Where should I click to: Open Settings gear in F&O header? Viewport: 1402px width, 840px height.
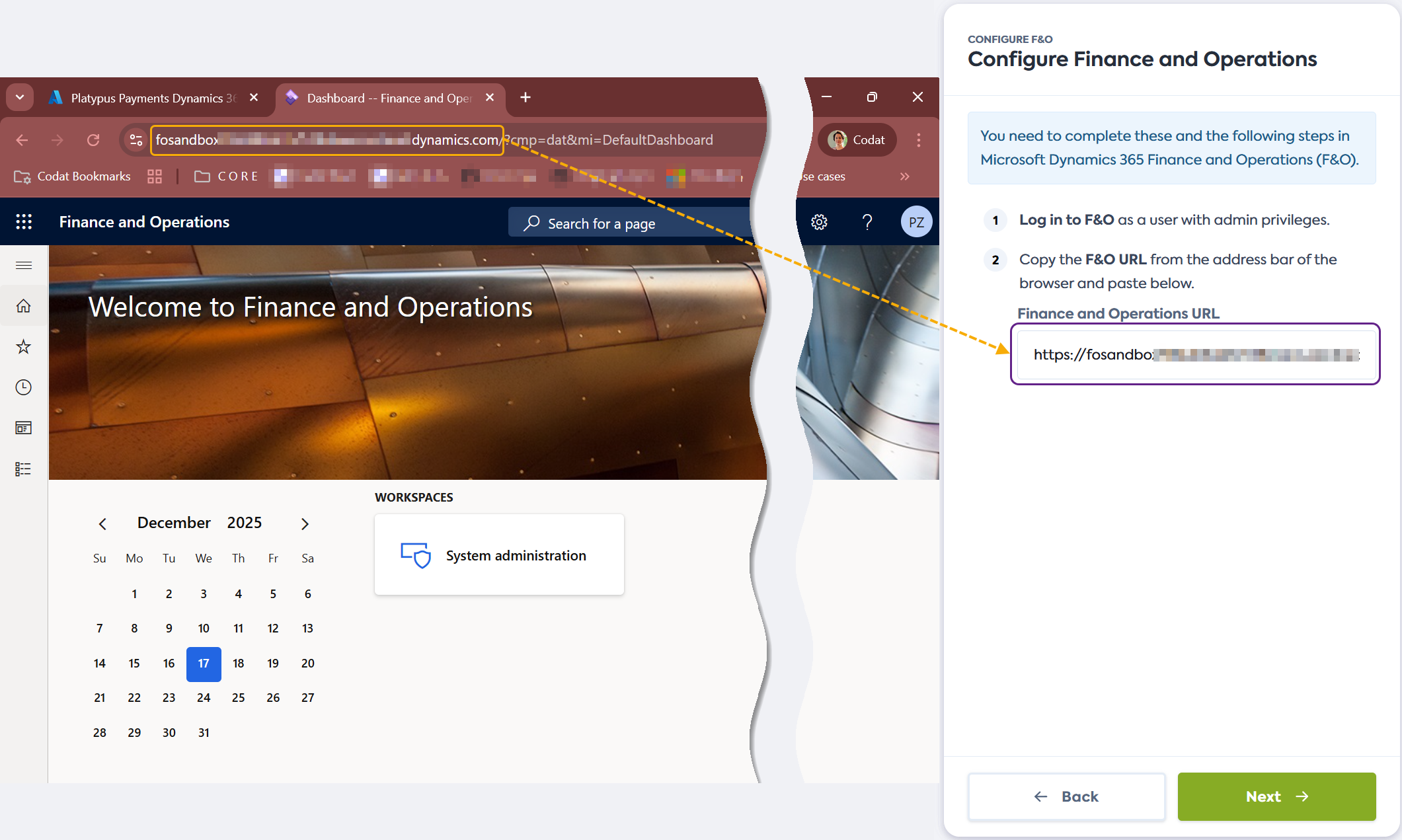point(819,222)
